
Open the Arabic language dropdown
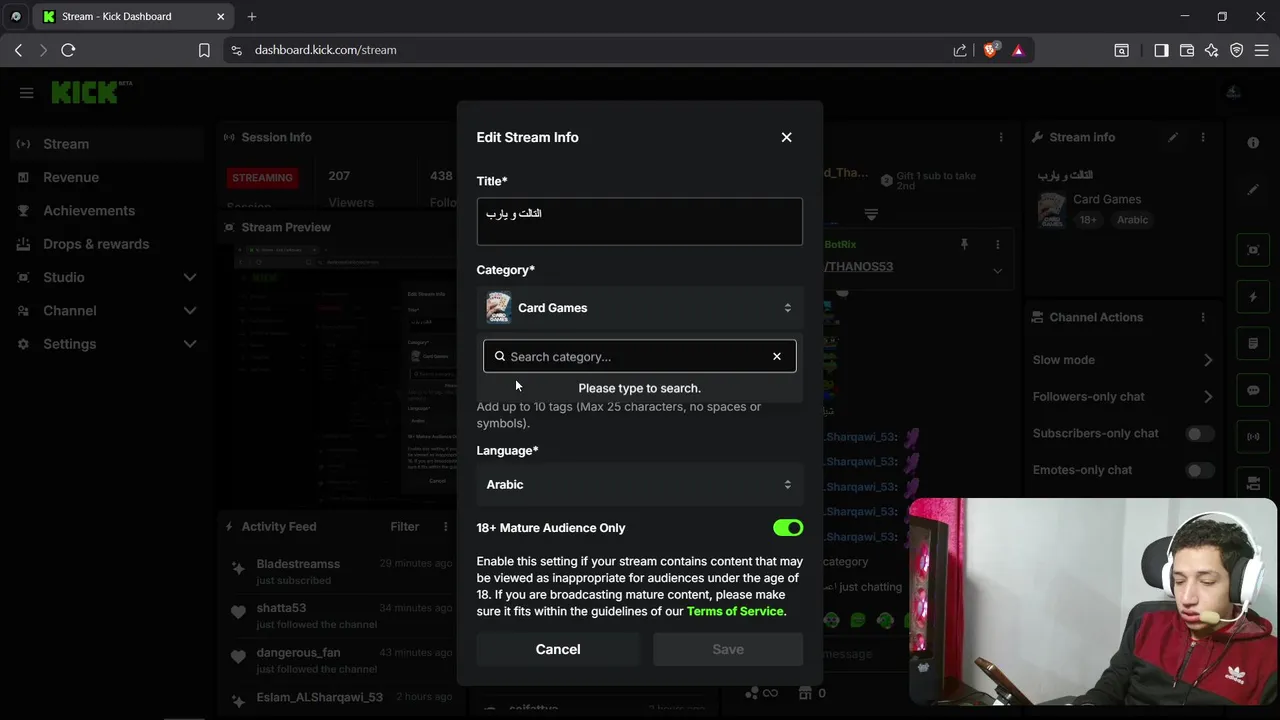tap(639, 484)
